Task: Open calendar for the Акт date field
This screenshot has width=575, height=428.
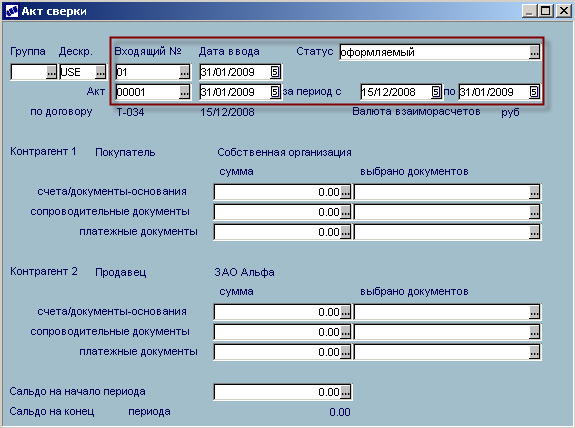Action: coord(275,91)
